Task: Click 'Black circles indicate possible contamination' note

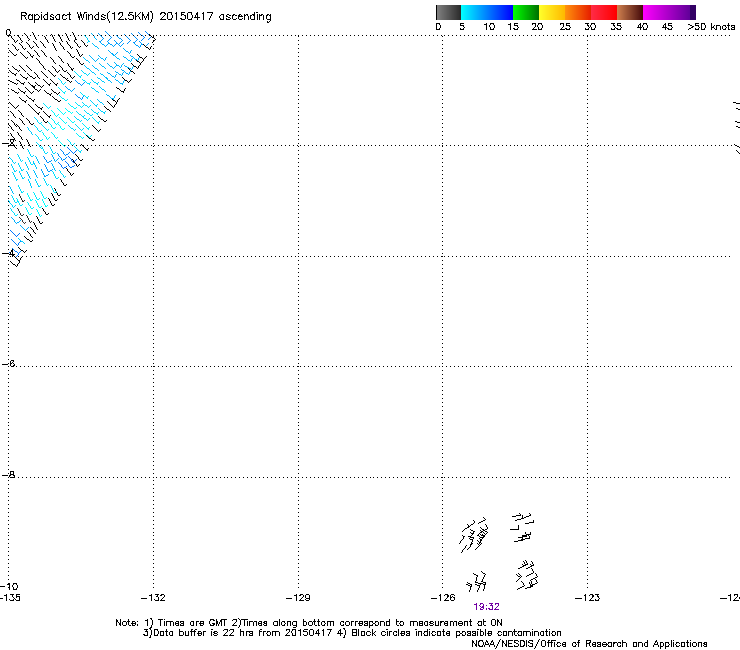Action: pos(456,633)
